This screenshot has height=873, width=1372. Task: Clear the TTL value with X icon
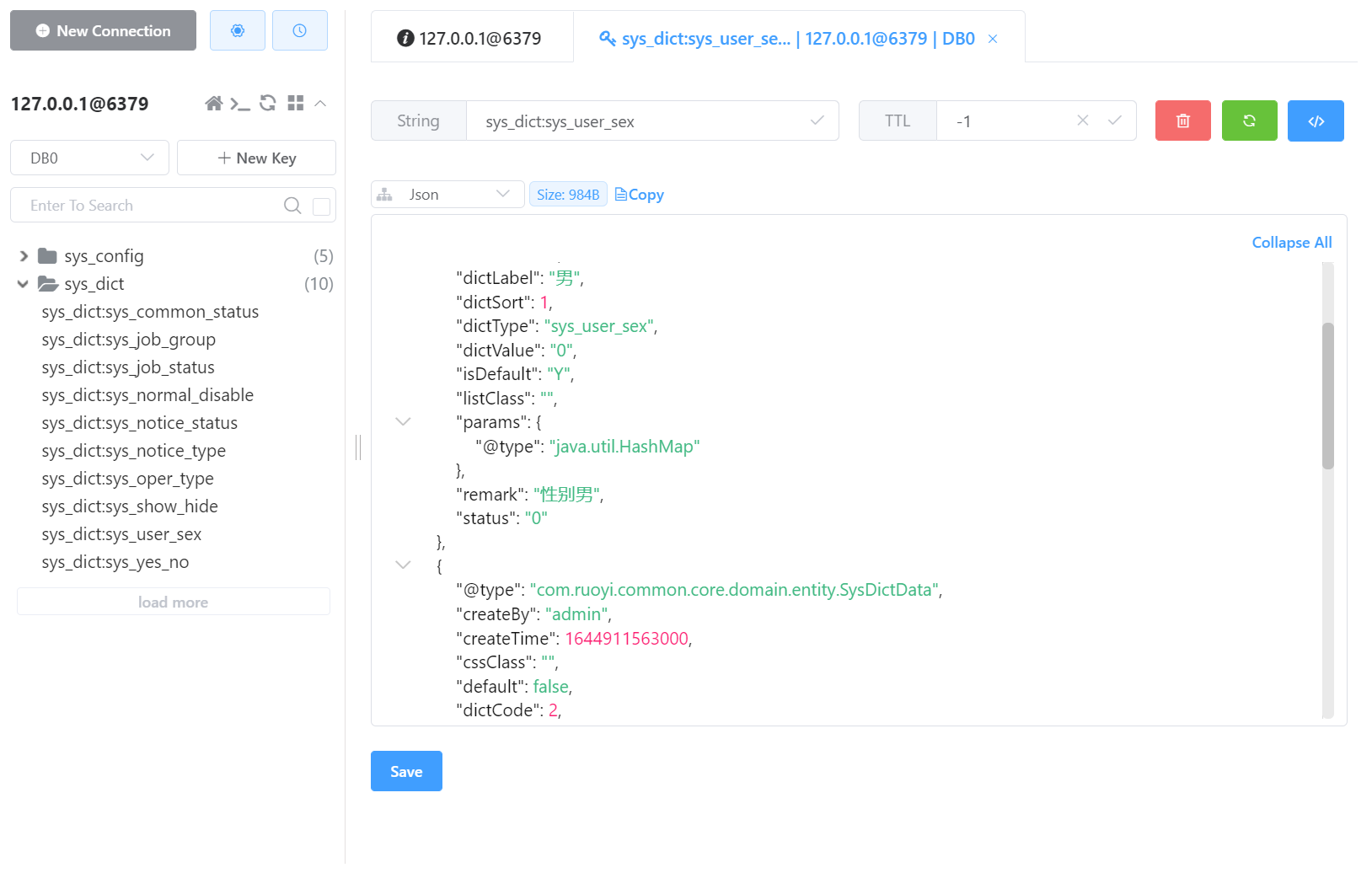pyautogui.click(x=1083, y=121)
